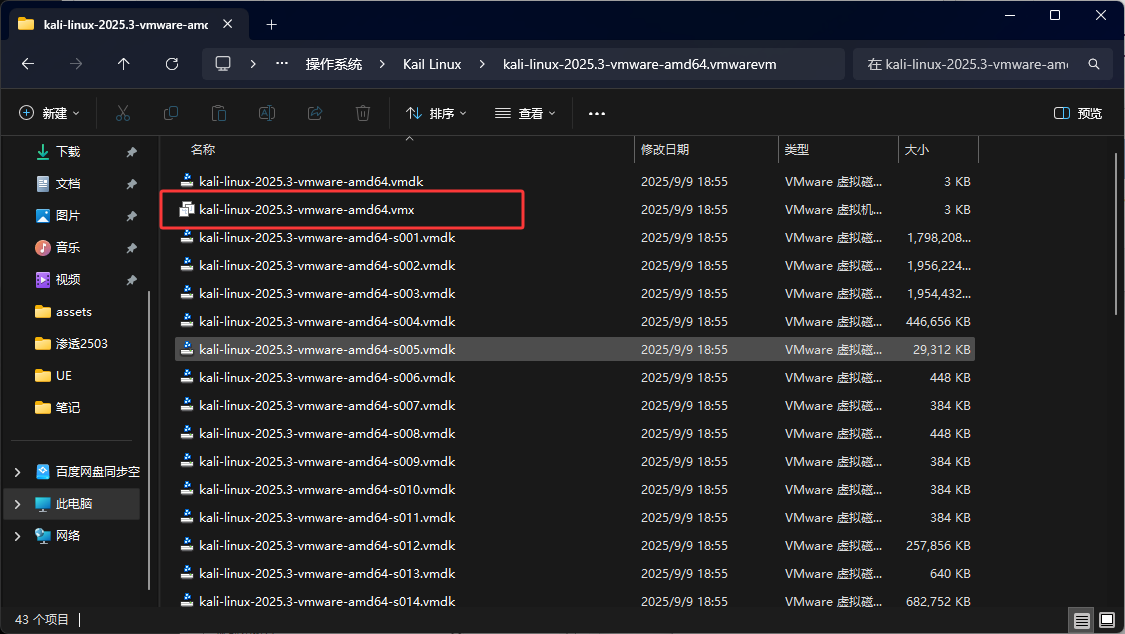Select 网络 in the sidebar

[68, 536]
